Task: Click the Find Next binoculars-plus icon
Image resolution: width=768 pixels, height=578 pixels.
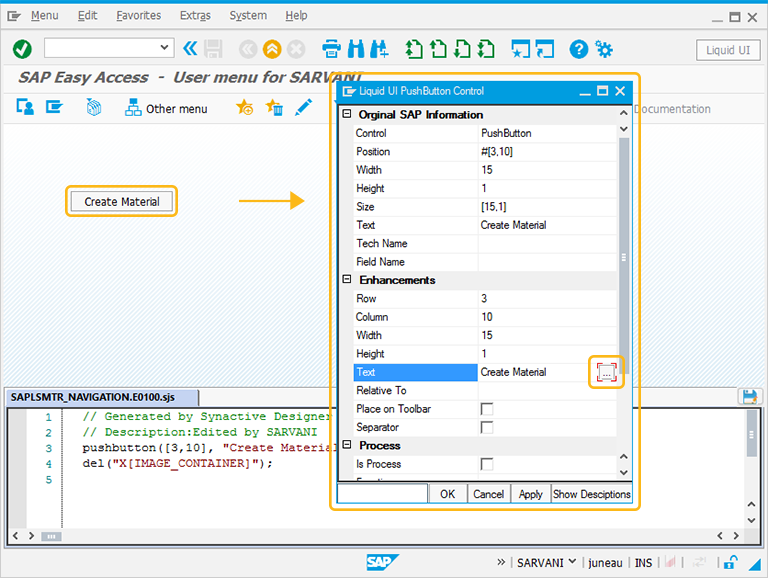Action: pos(379,49)
